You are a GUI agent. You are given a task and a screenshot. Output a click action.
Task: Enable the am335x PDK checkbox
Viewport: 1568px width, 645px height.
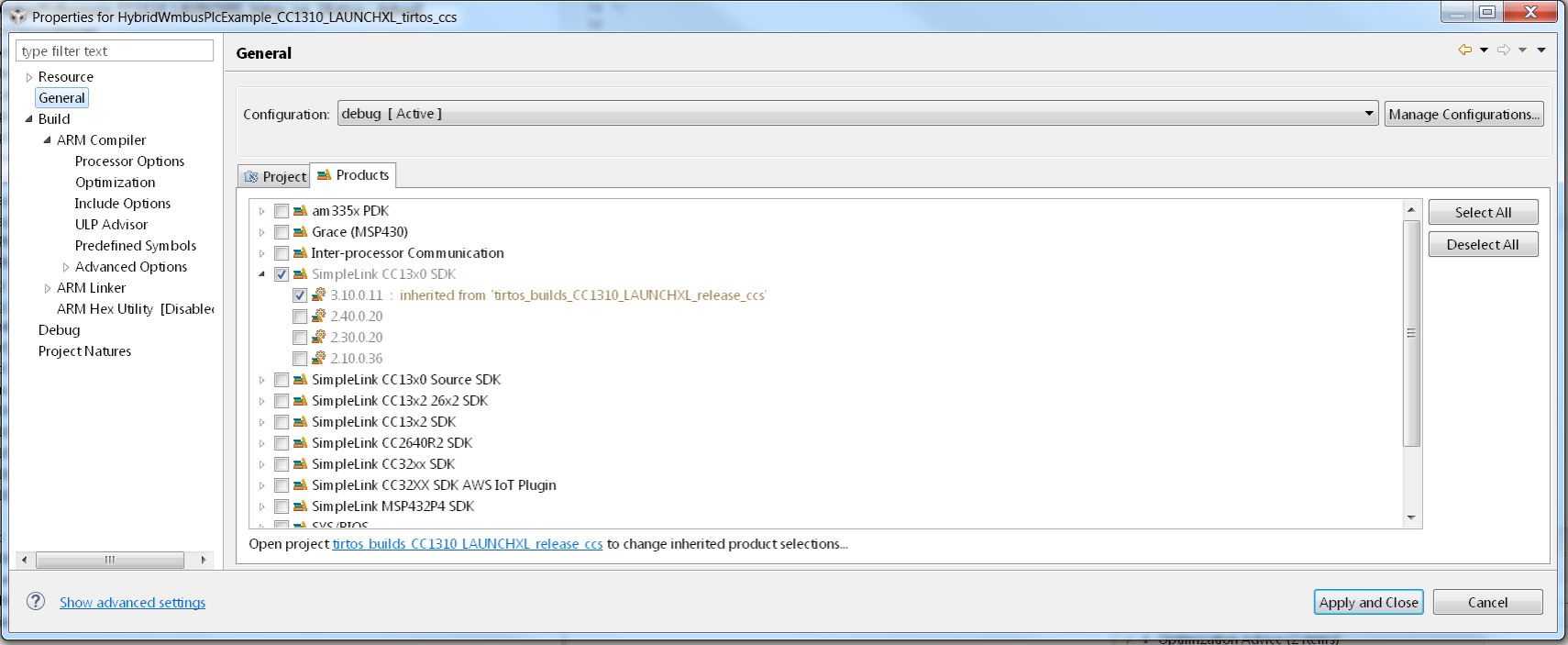[x=282, y=211]
